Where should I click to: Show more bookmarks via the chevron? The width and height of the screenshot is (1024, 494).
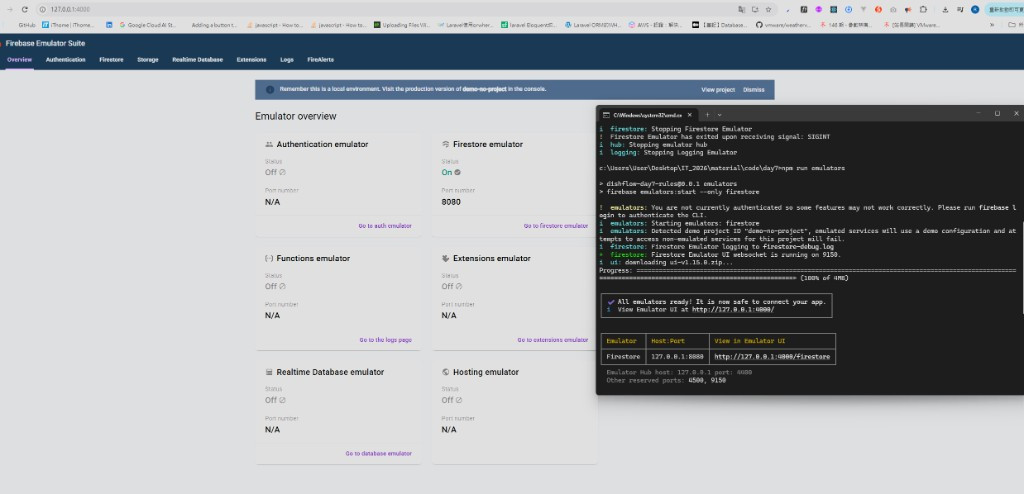coord(993,25)
